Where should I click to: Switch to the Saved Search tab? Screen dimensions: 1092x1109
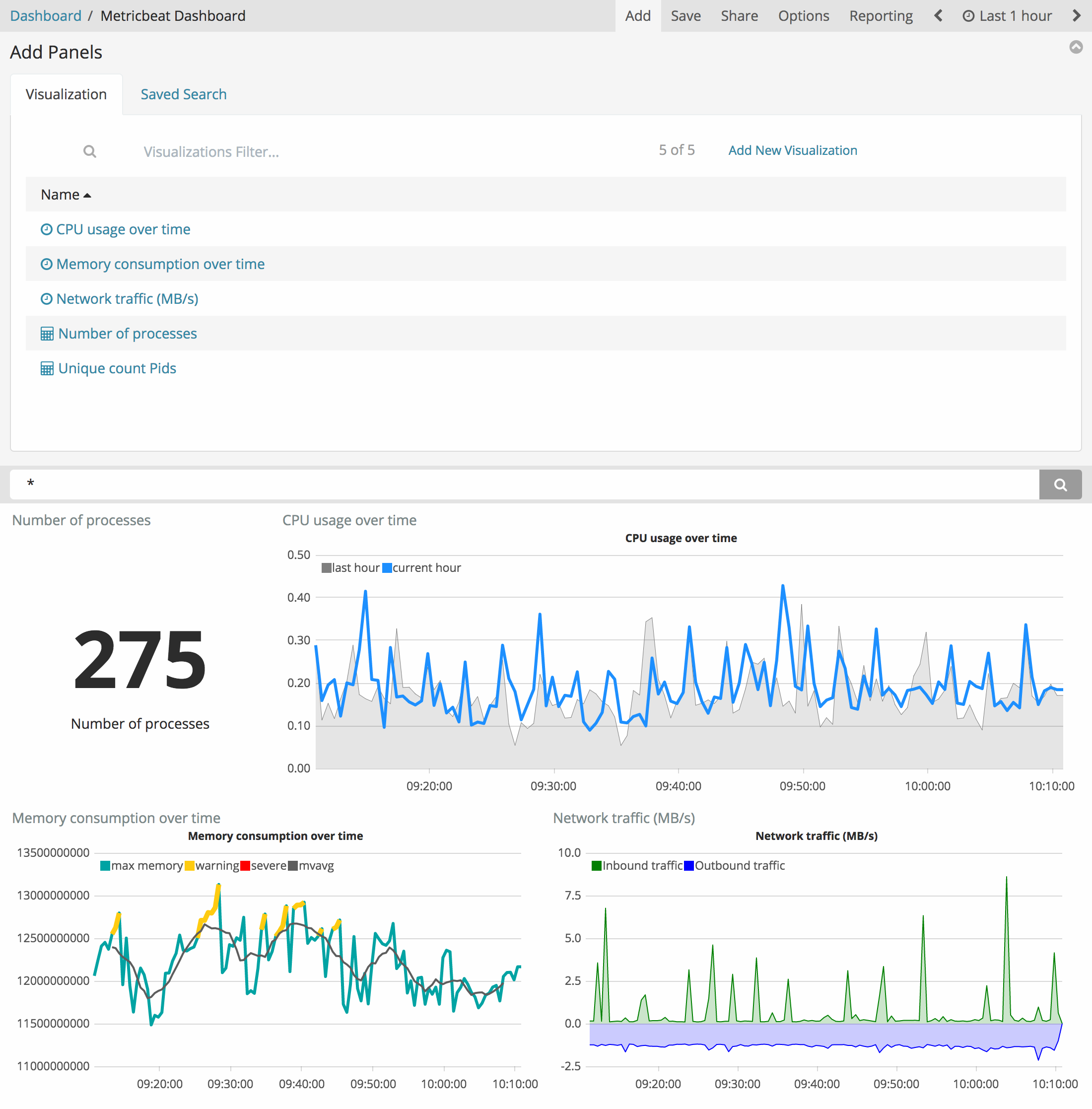point(184,94)
